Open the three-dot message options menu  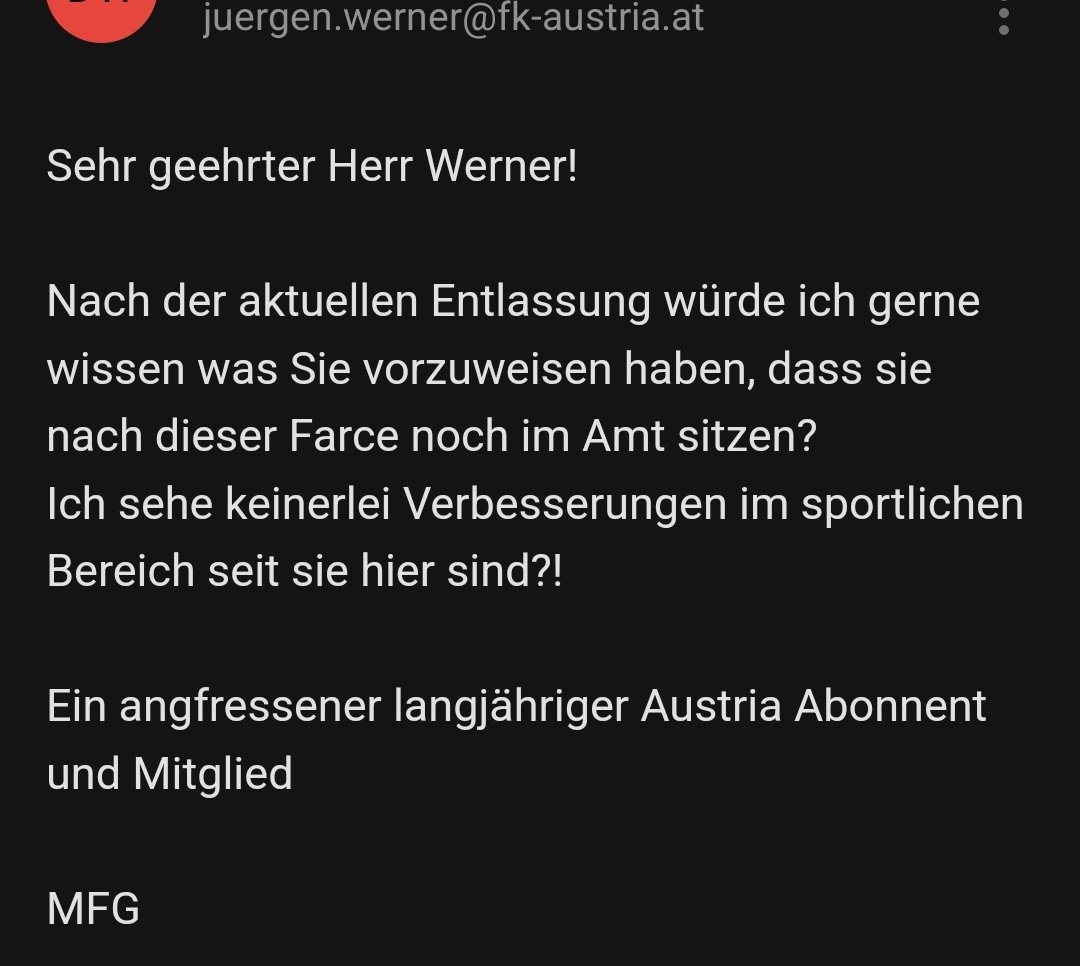tap(1004, 21)
